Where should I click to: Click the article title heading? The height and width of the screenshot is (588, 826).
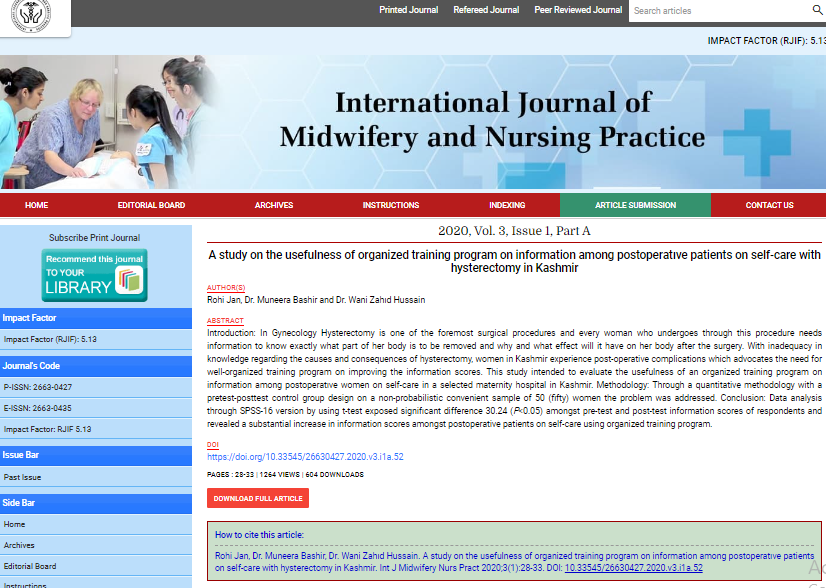pyautogui.click(x=514, y=261)
